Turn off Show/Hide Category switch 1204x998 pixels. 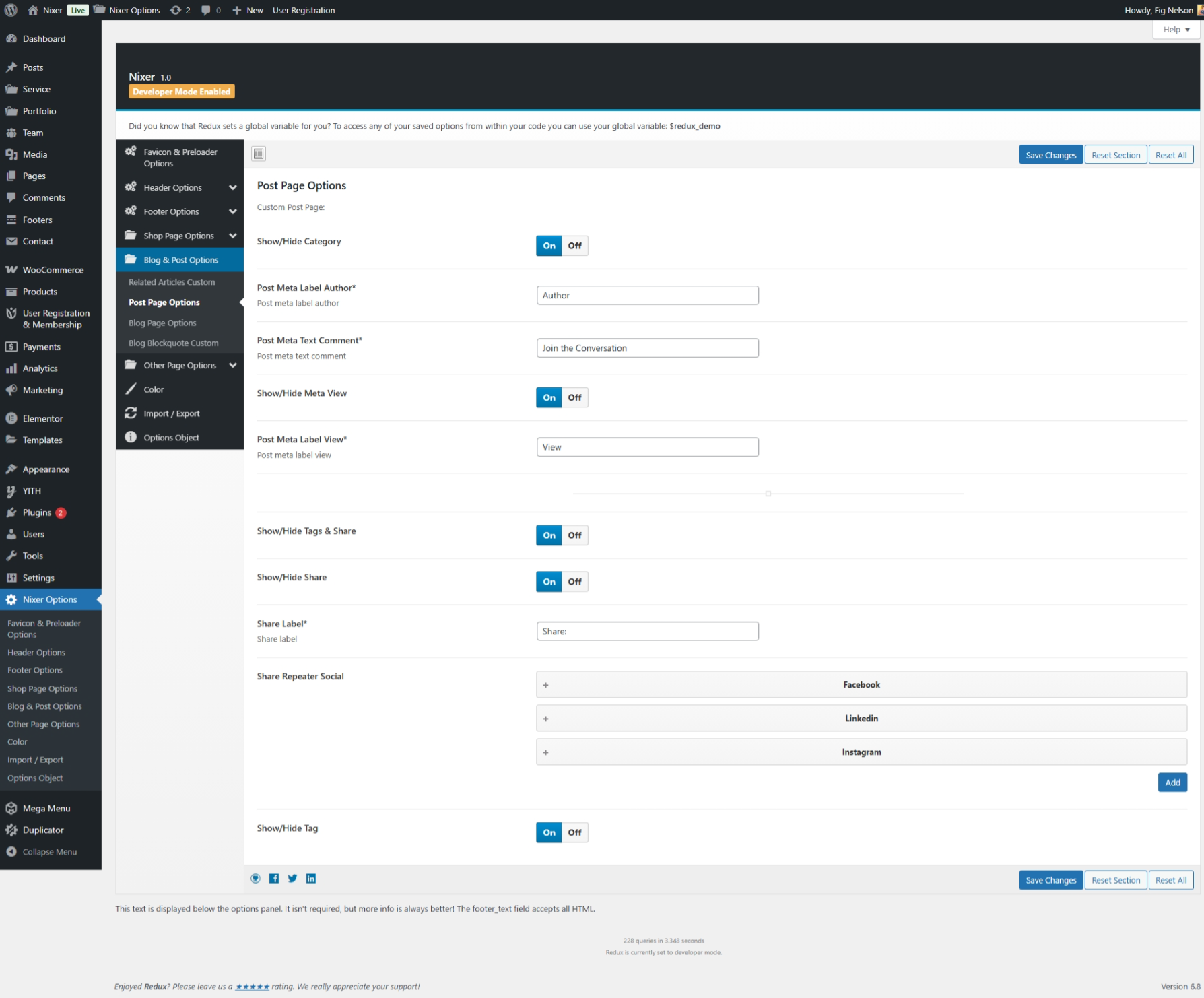click(x=574, y=246)
